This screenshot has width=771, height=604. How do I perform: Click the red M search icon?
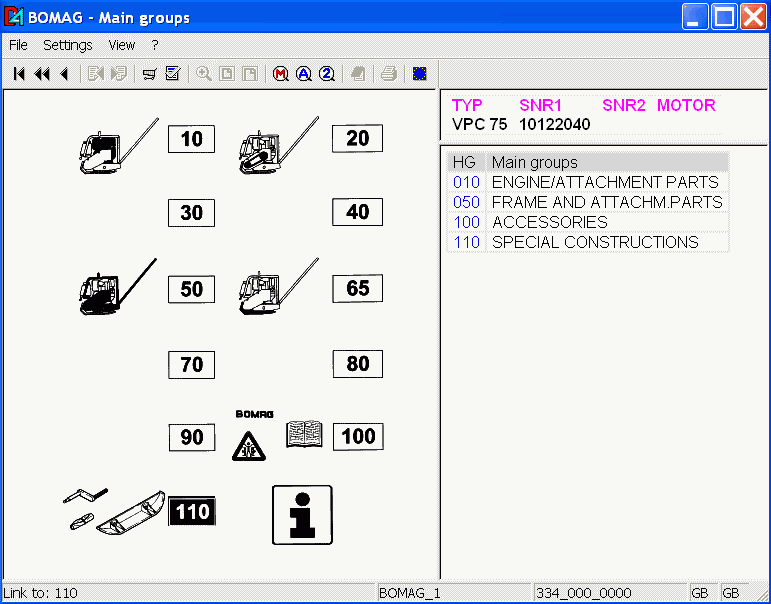(x=280, y=74)
